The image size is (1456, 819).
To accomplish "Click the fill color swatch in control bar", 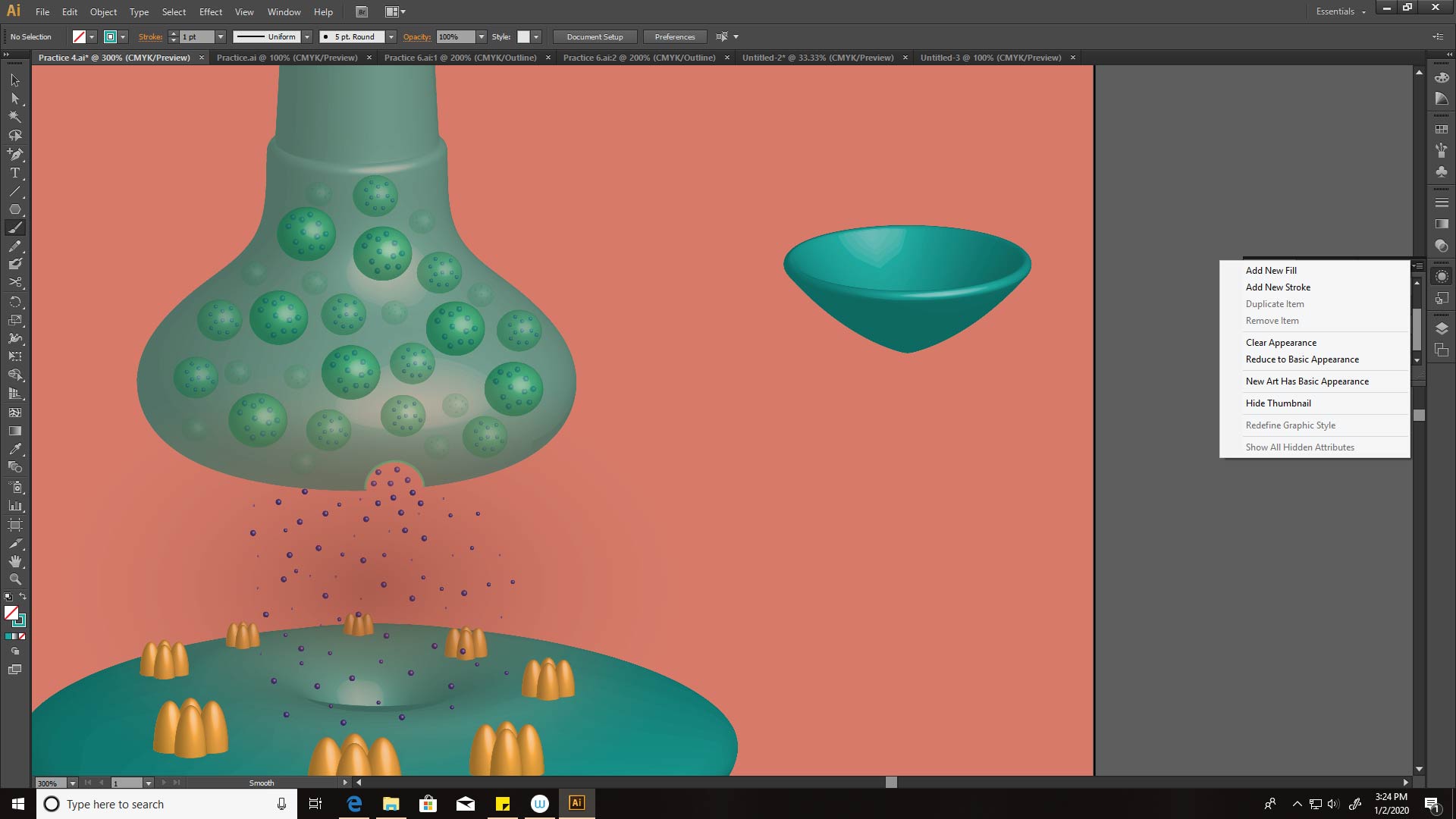I will [x=79, y=36].
